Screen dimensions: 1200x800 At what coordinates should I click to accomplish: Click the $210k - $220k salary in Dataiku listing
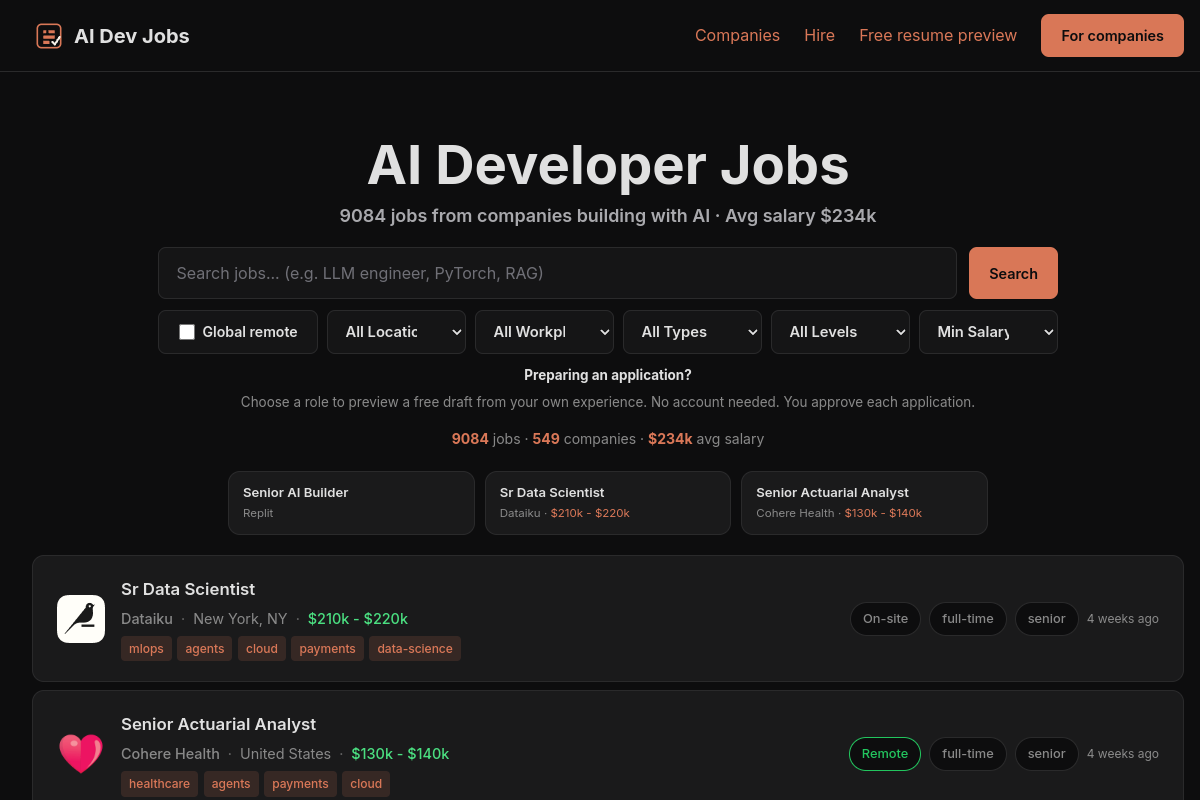coord(358,619)
